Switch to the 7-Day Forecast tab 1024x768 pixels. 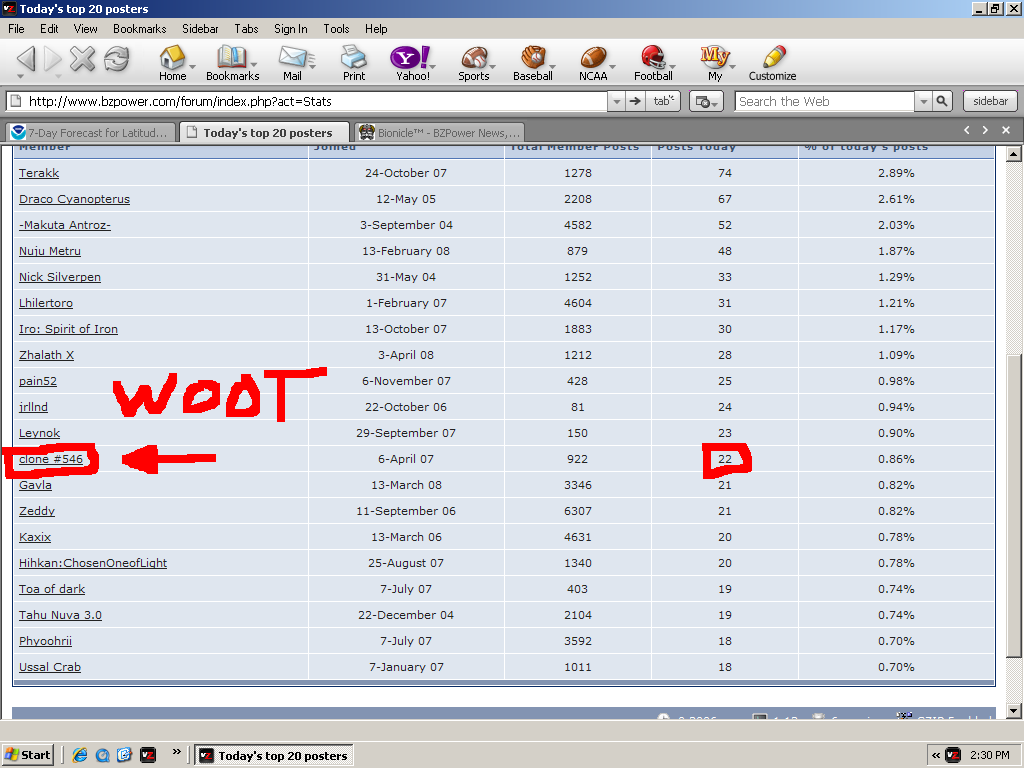[90, 131]
